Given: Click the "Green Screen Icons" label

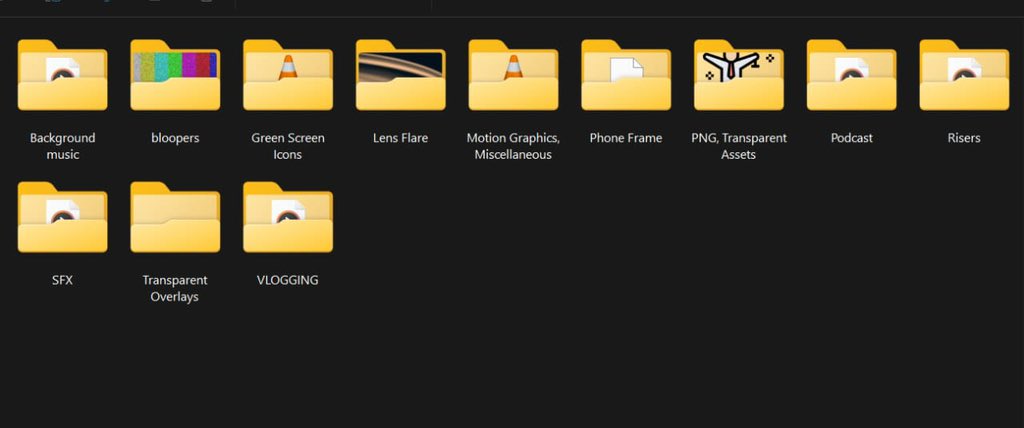Looking at the screenshot, I should [x=288, y=146].
